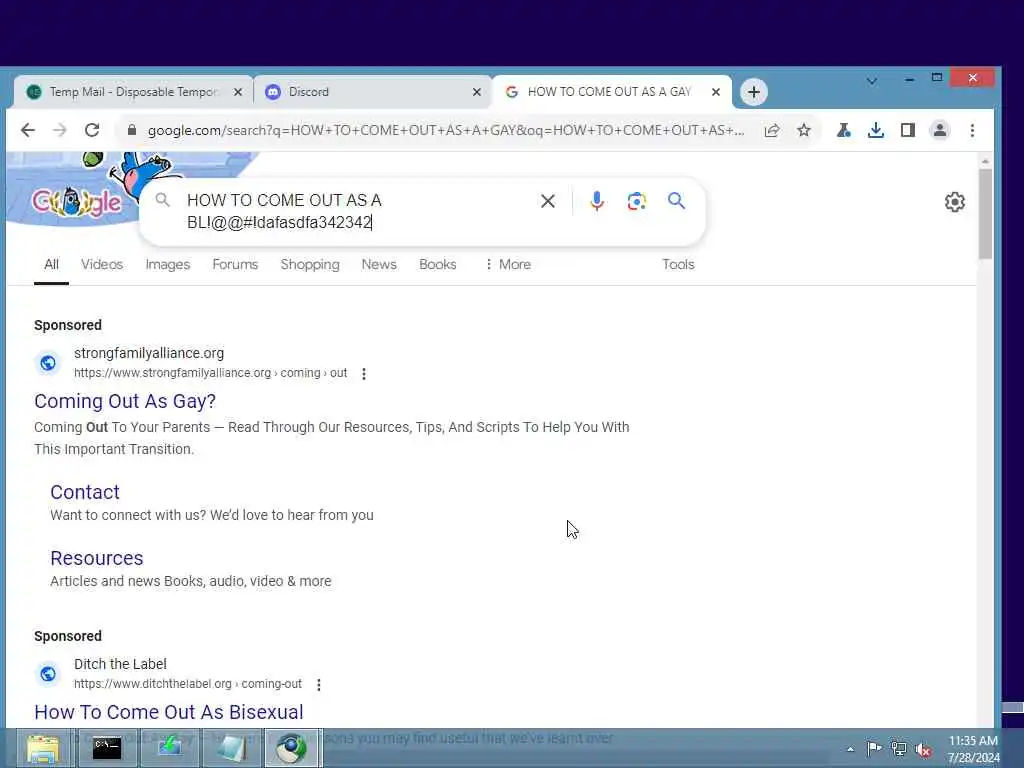Switch to Images results
Screen dimensions: 1024x768
tap(168, 264)
